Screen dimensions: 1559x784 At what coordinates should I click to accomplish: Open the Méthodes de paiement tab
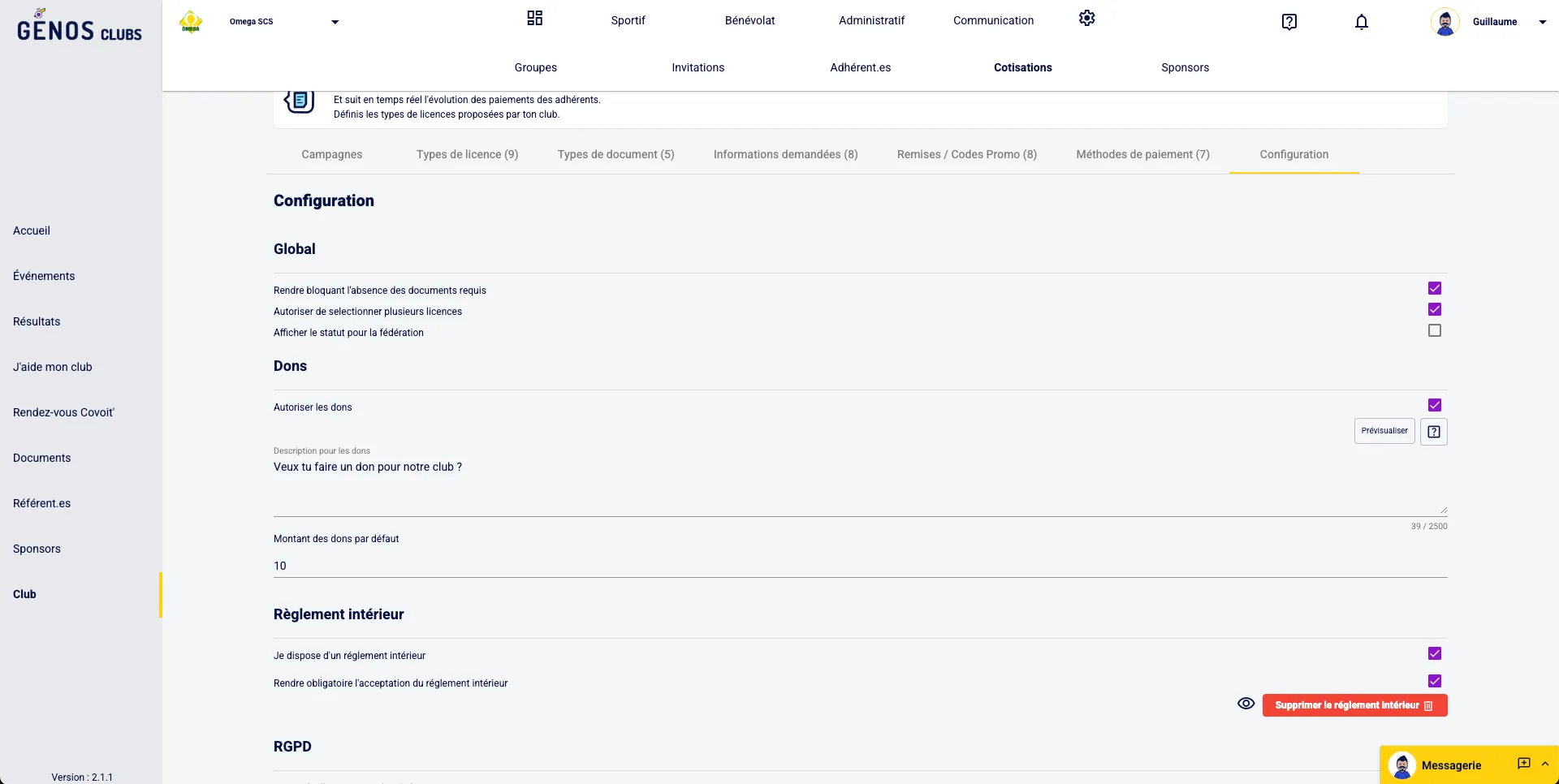1142,154
